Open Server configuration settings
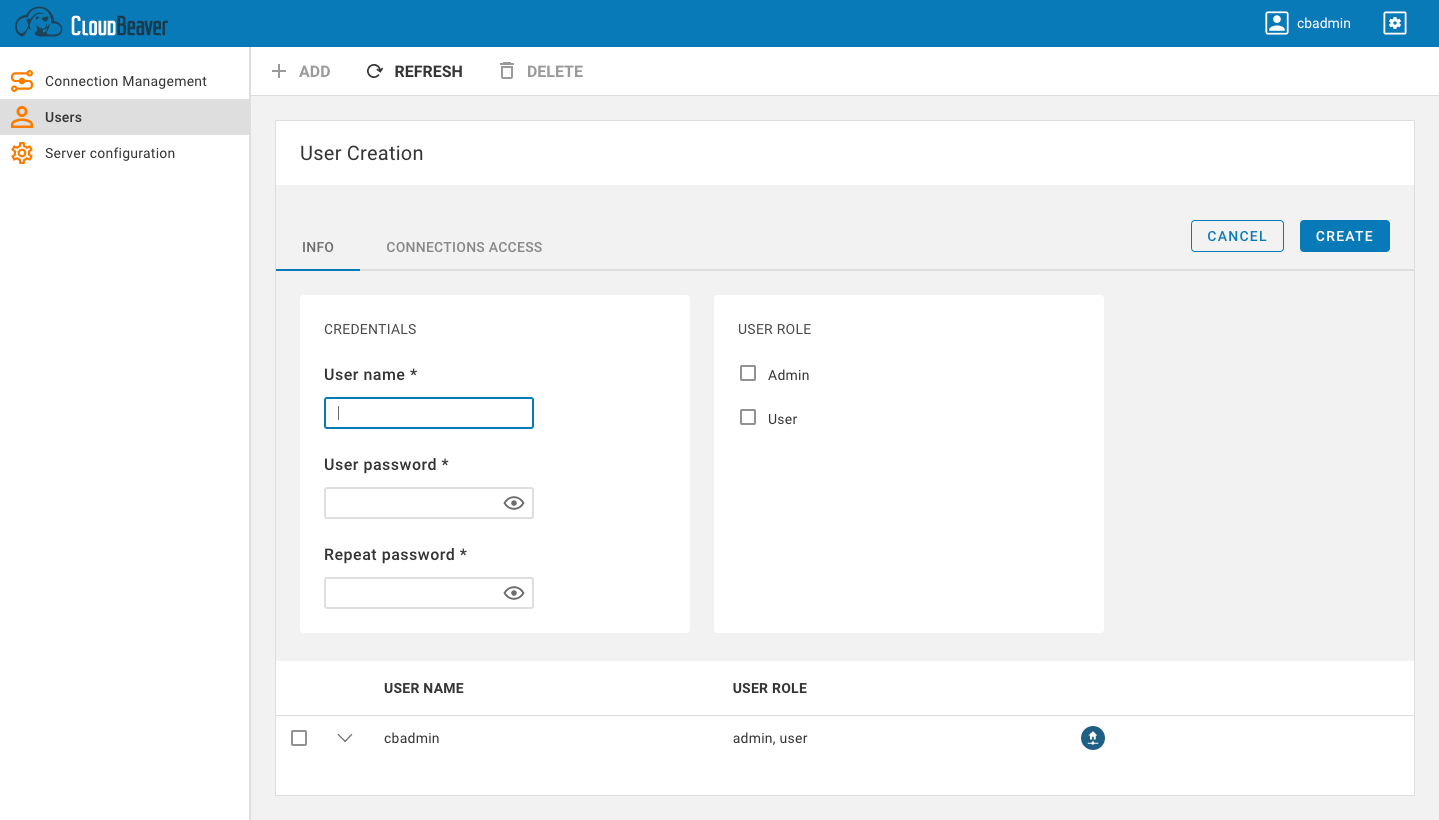Image resolution: width=1439 pixels, height=820 pixels. [109, 153]
